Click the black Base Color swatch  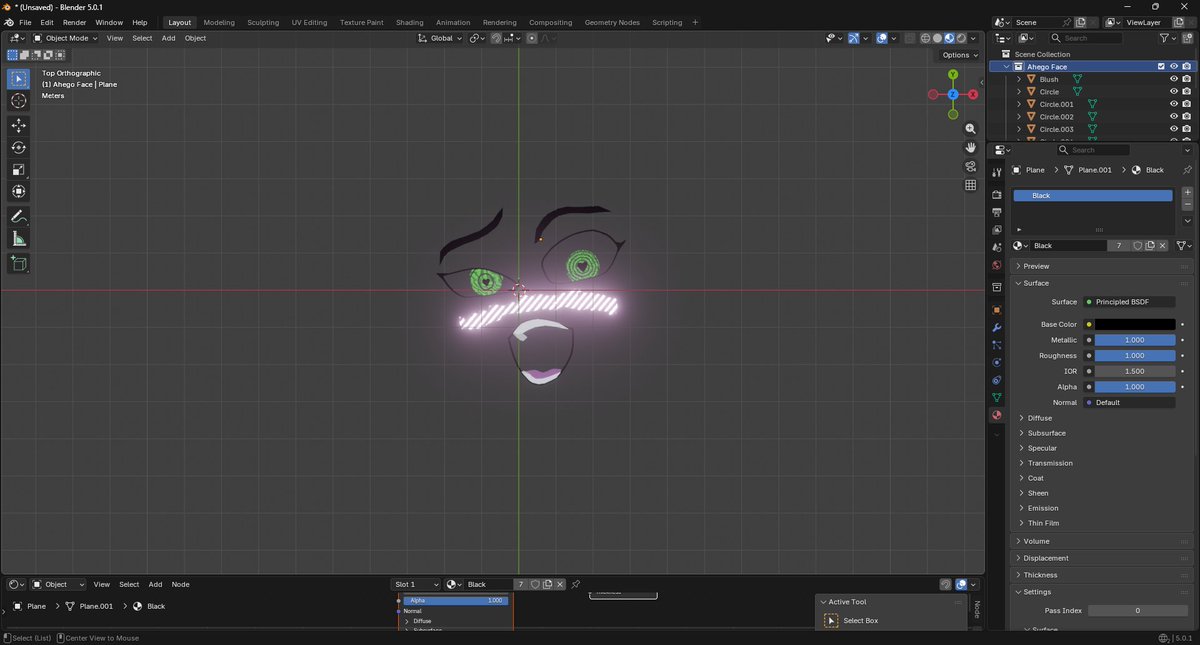point(1135,324)
